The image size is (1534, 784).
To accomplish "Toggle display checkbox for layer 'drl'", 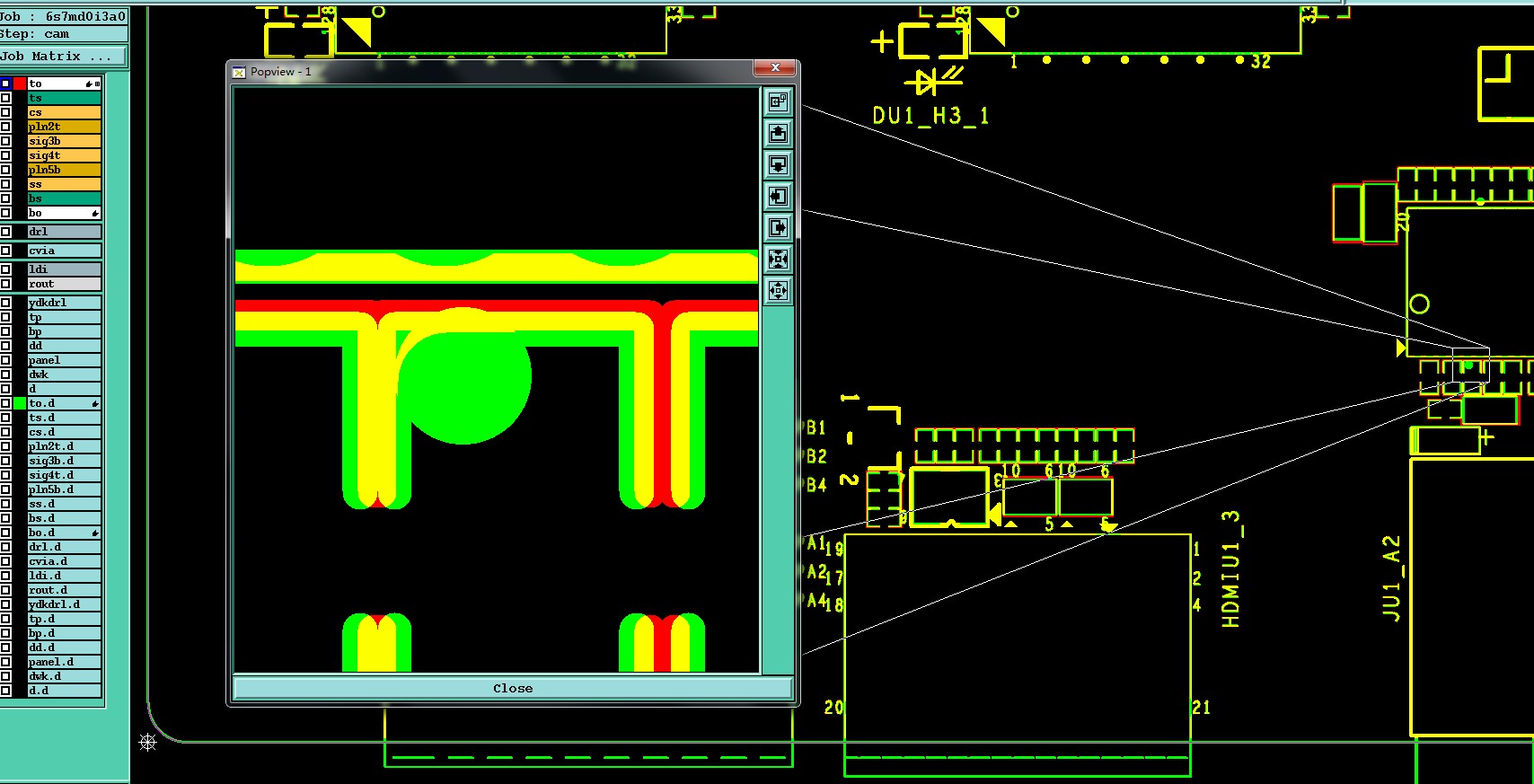I will (5, 232).
